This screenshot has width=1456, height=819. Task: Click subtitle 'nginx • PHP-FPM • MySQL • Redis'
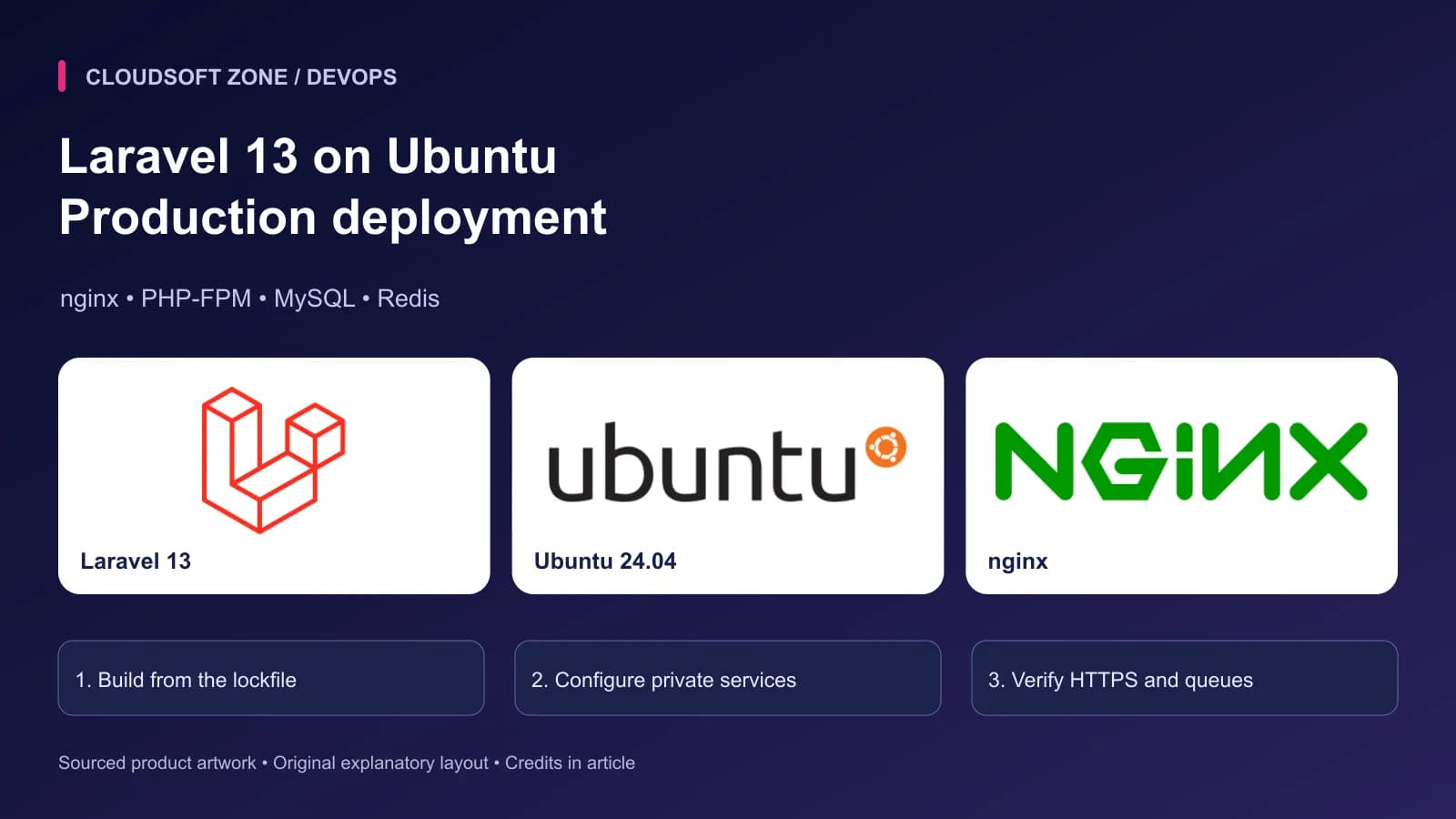(x=249, y=298)
